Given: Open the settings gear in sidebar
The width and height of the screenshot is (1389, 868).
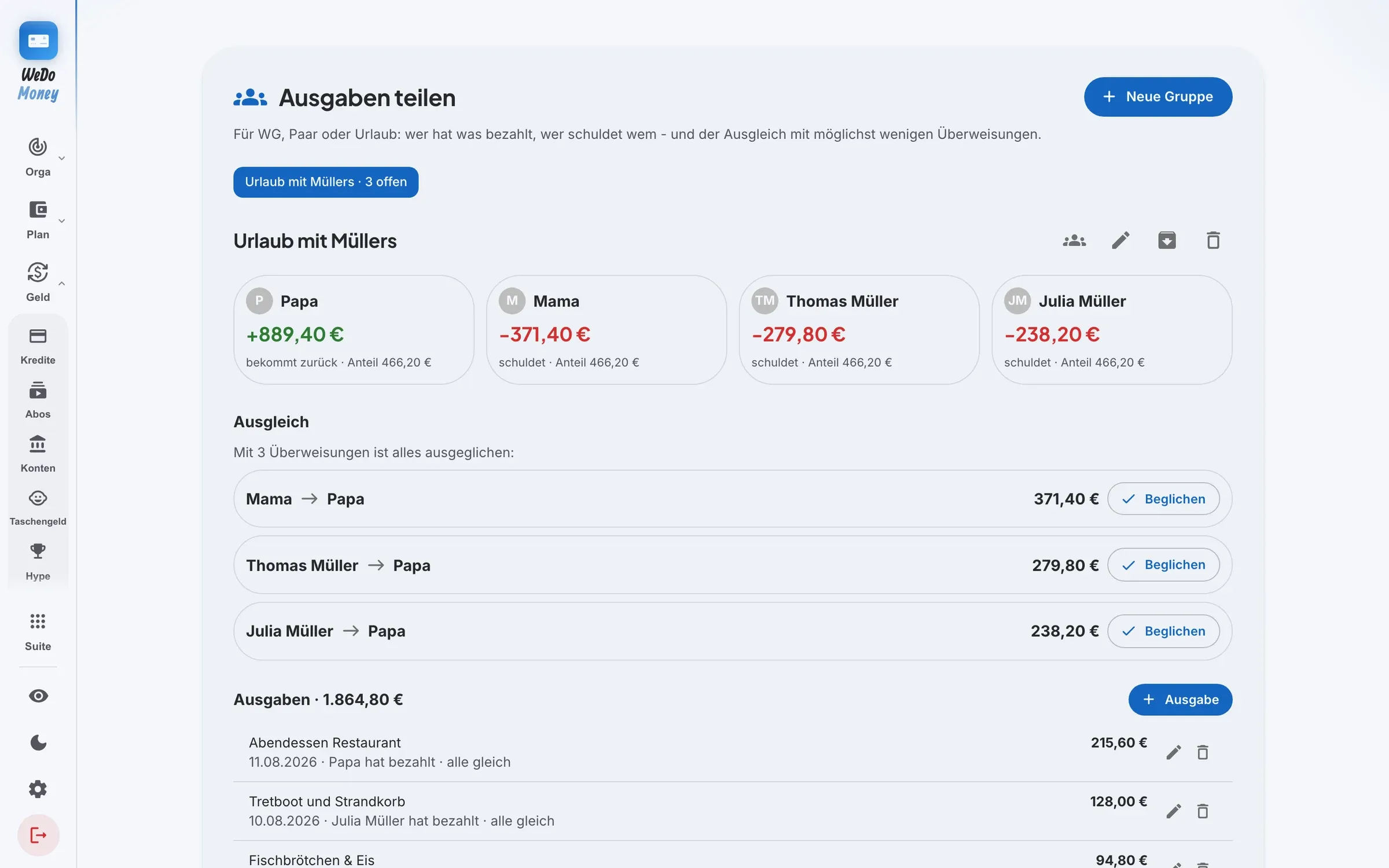Looking at the screenshot, I should point(38,789).
